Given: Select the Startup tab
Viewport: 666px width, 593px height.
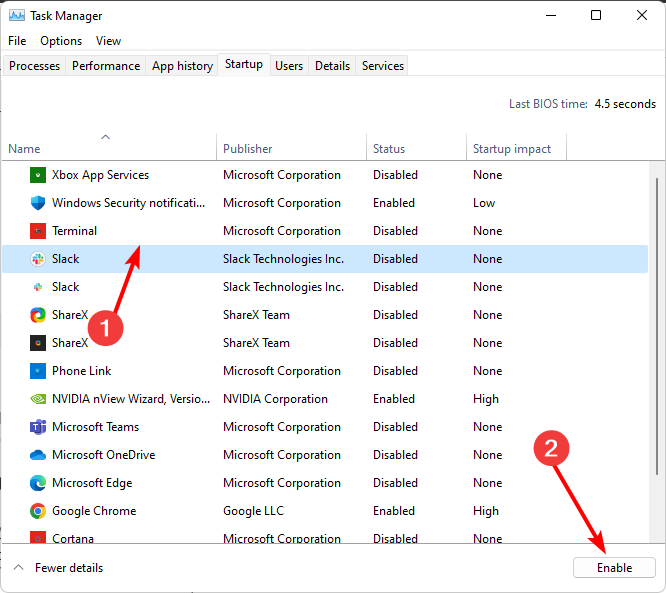Looking at the screenshot, I should point(244,64).
